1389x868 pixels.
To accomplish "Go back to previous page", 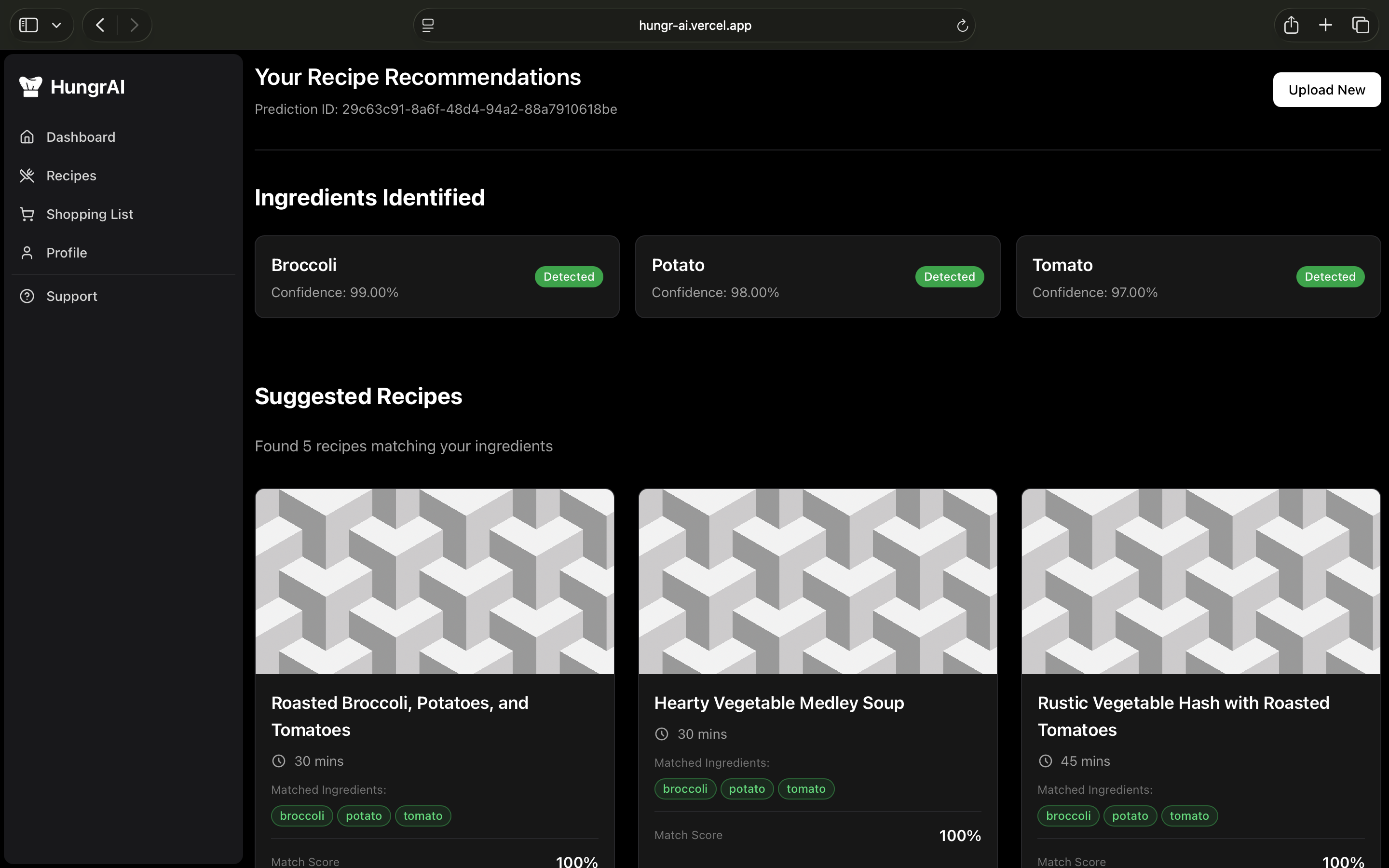I will 100,25.
